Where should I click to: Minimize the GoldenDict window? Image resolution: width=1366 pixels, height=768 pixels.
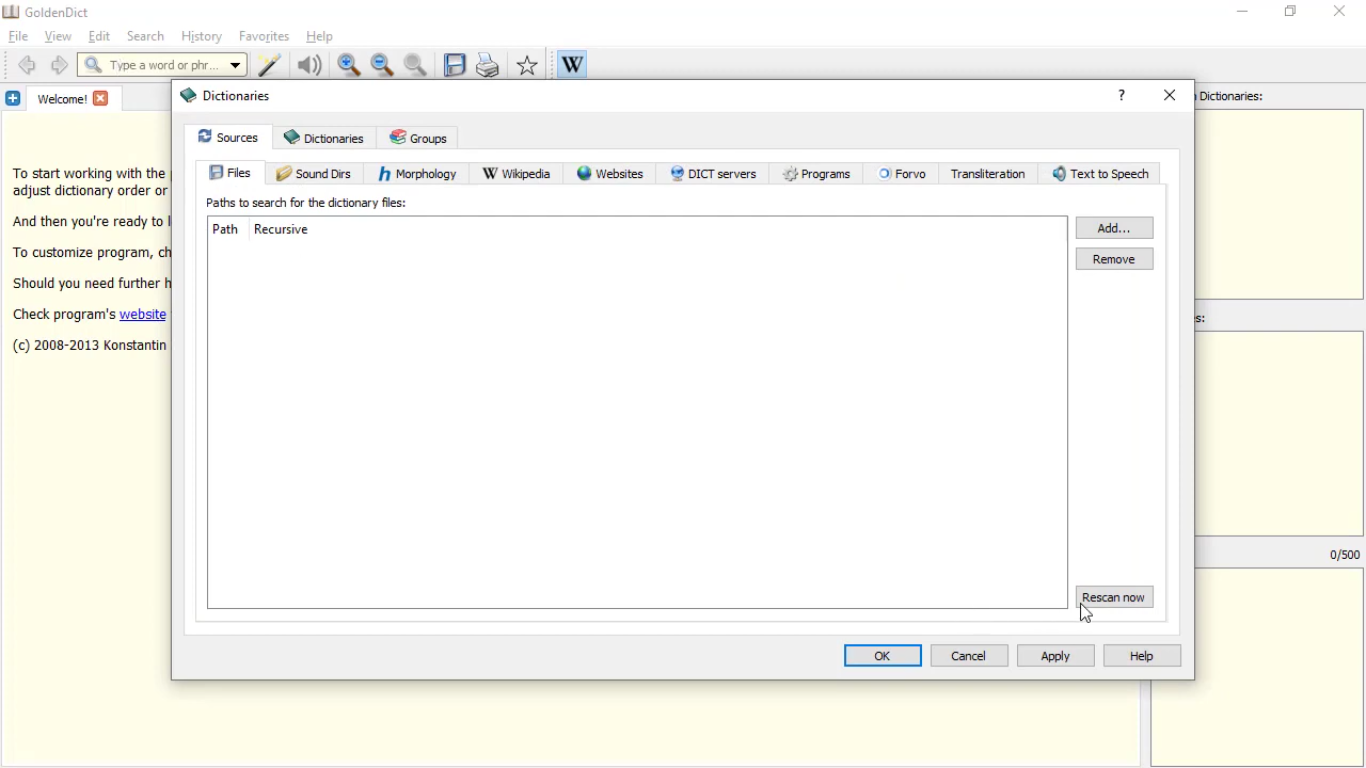point(1243,12)
